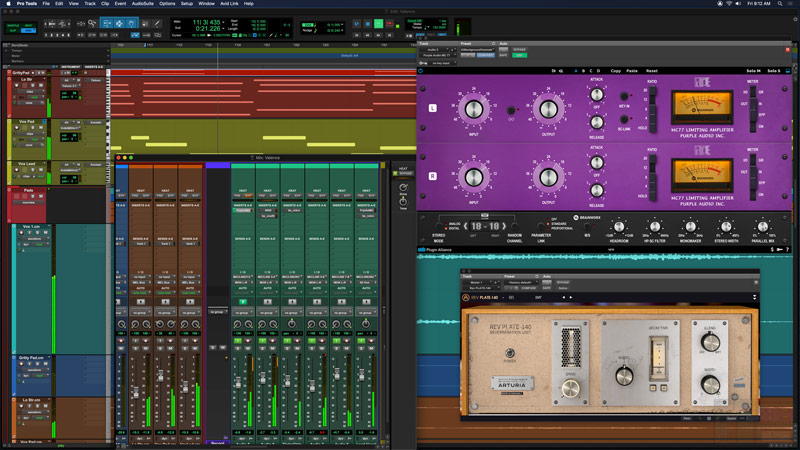The height and width of the screenshot is (450, 800).
Task: Click the Drive knob on Rev Plate-140
Action: click(x=570, y=389)
